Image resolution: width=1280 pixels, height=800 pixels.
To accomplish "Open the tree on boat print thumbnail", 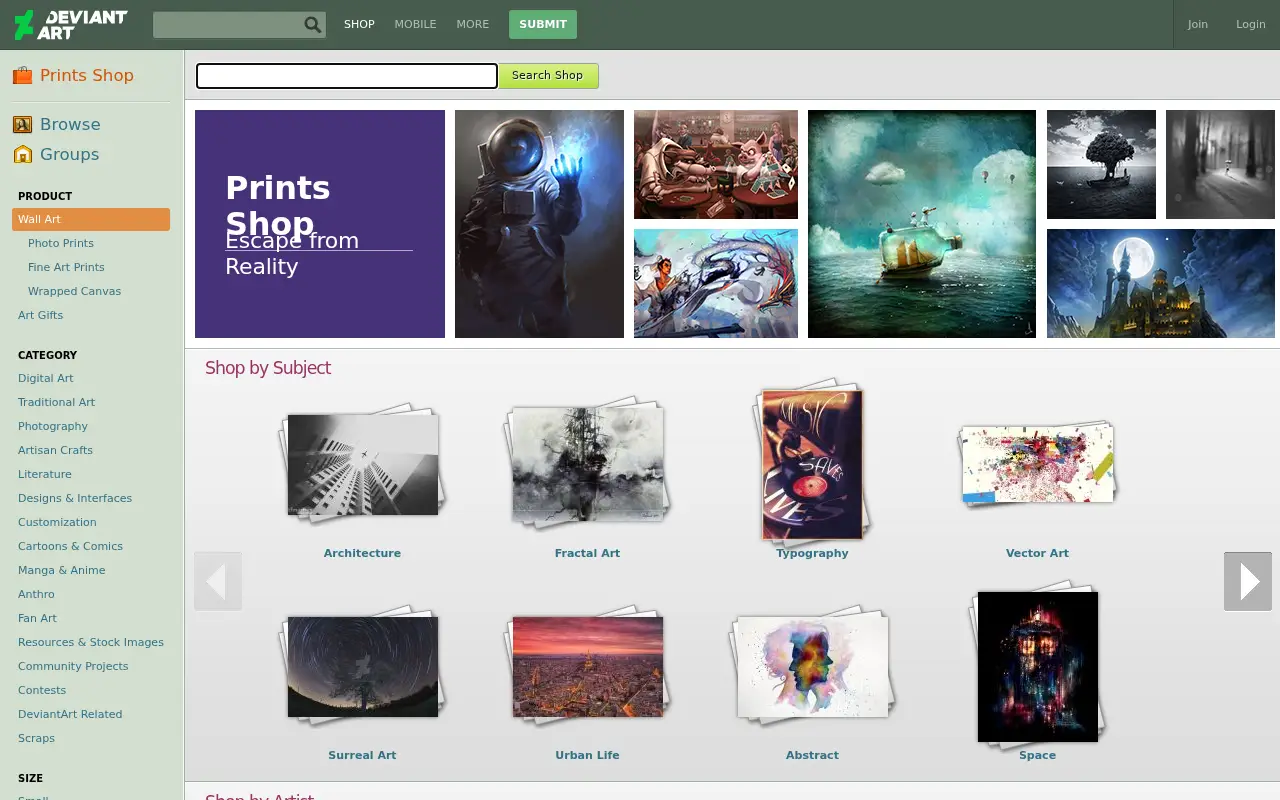I will tap(1101, 164).
